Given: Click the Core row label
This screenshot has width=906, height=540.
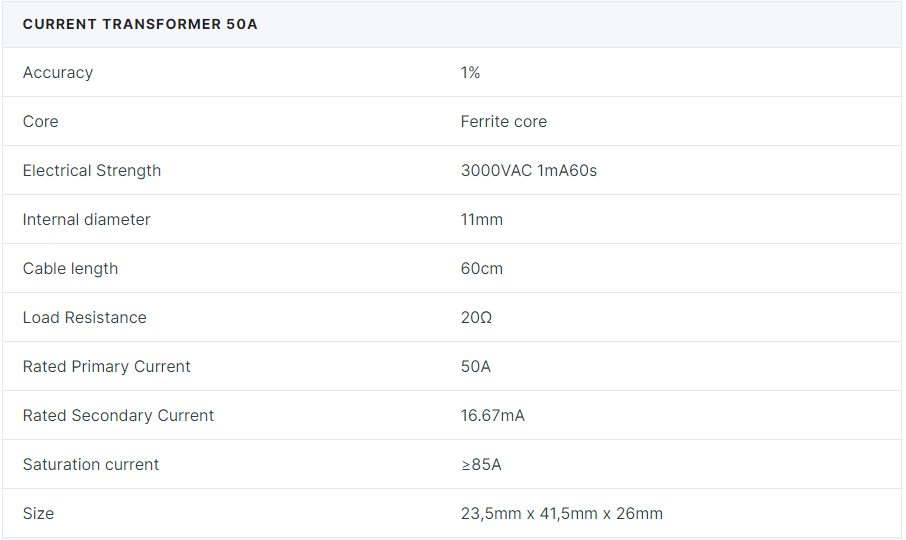Looking at the screenshot, I should click(41, 122).
